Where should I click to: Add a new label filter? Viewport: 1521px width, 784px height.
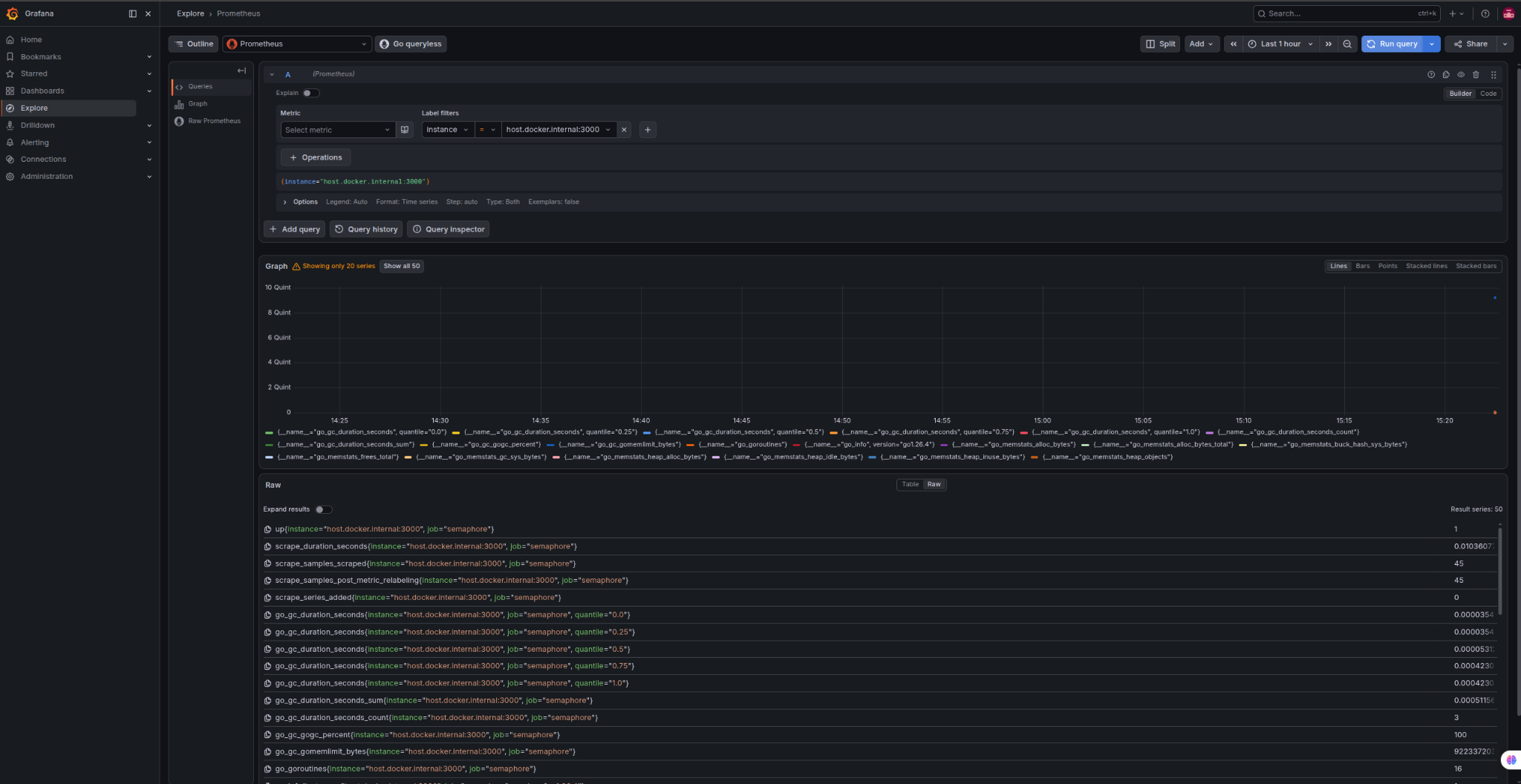tap(648, 130)
